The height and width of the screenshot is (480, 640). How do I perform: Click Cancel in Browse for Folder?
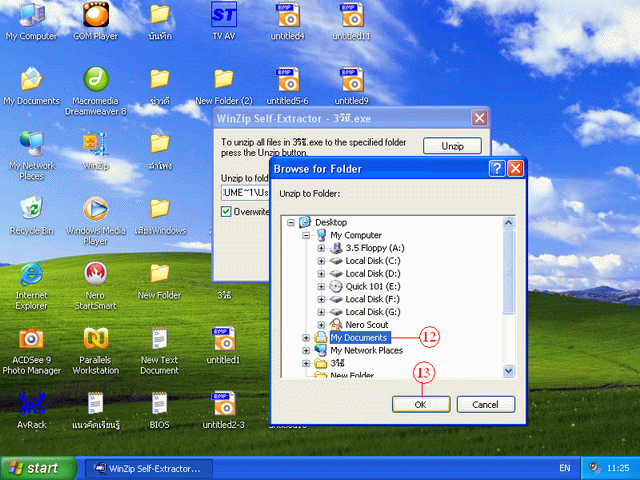(486, 404)
